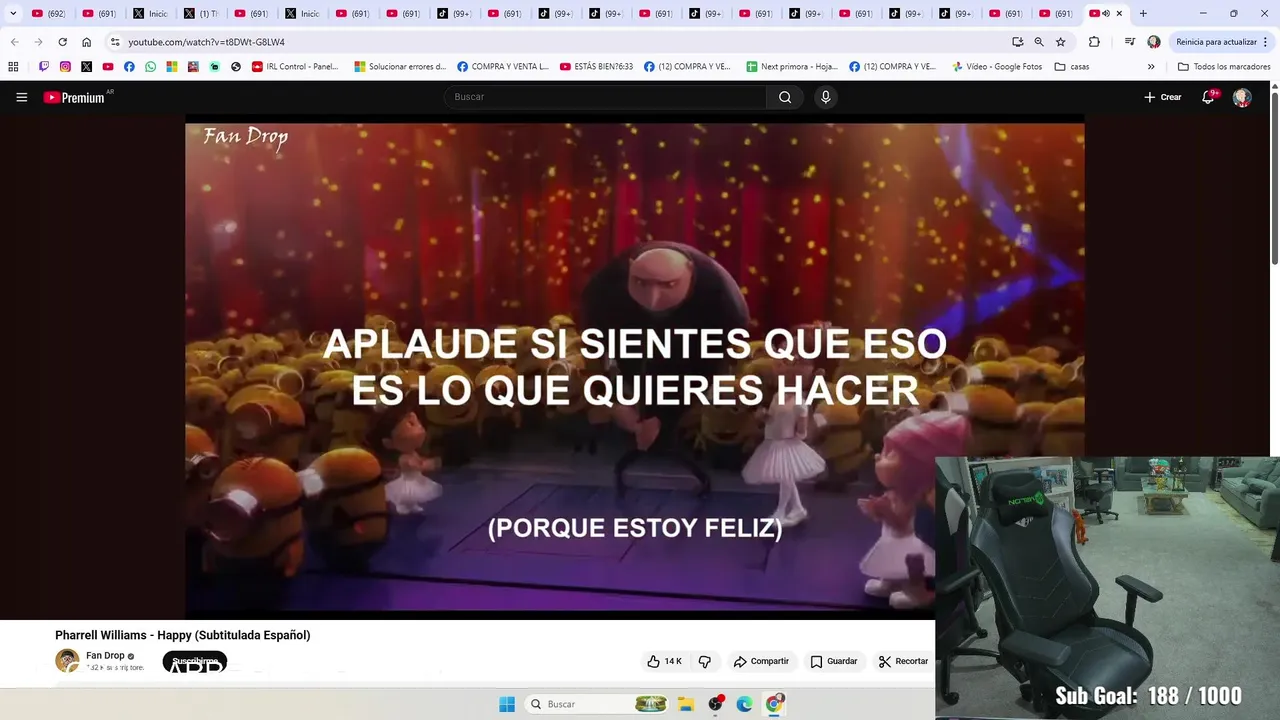The width and height of the screenshot is (1280, 720).
Task: Switch to the first (692) YouTube tab
Action: (x=48, y=14)
